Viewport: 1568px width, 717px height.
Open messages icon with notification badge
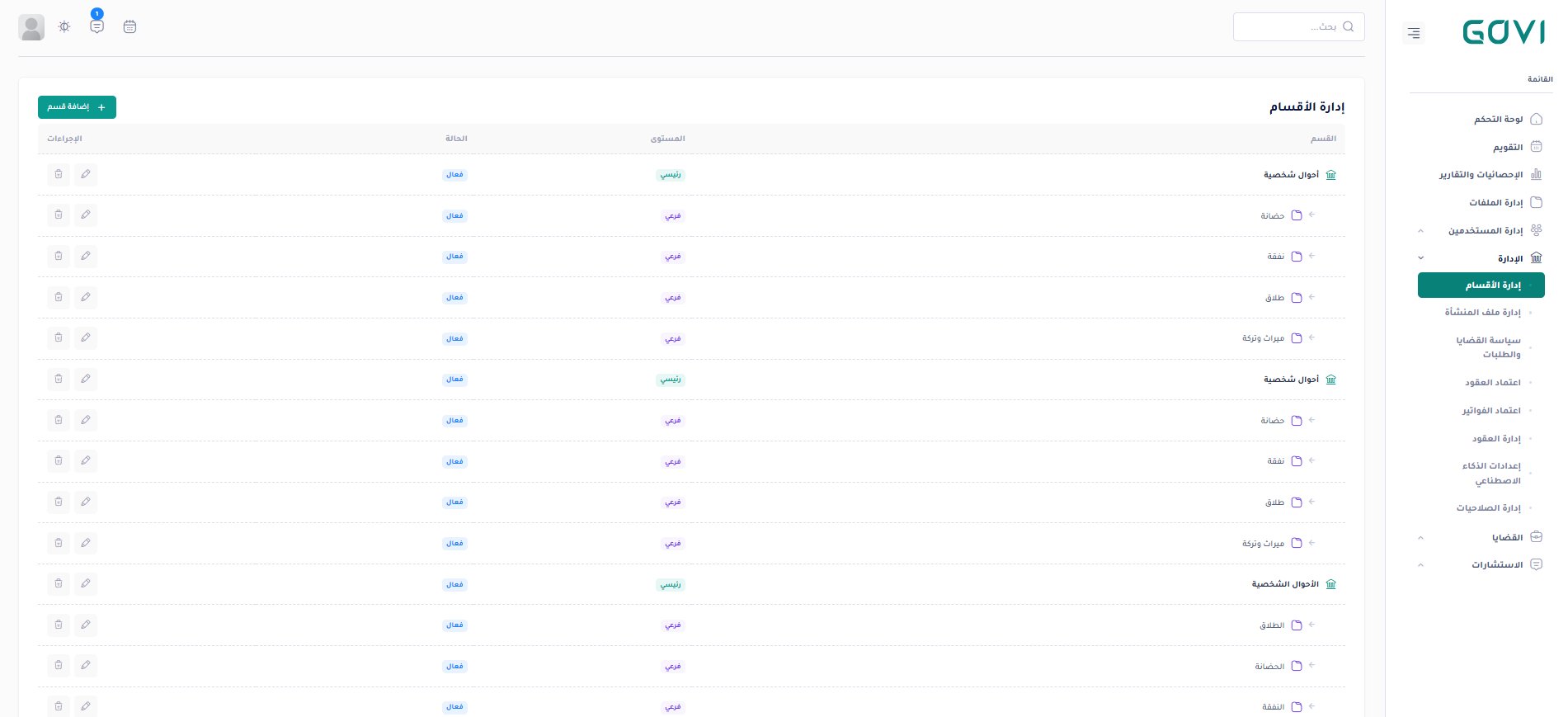[97, 26]
